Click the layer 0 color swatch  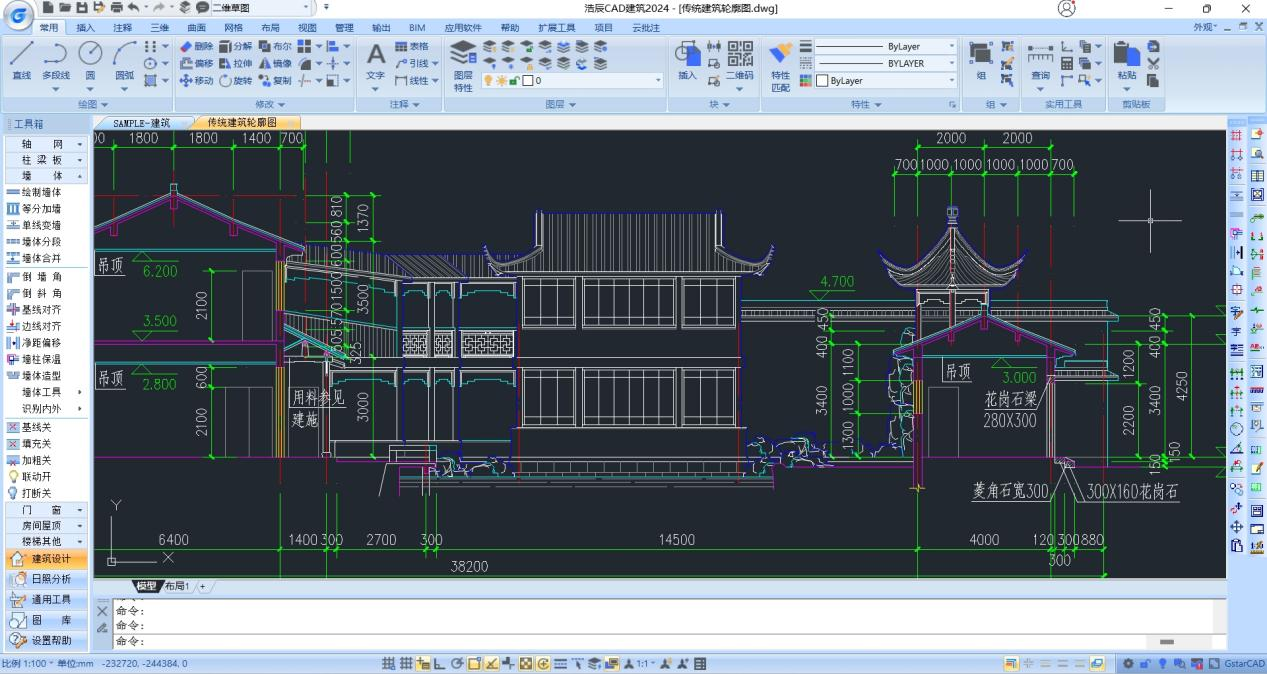(x=527, y=80)
